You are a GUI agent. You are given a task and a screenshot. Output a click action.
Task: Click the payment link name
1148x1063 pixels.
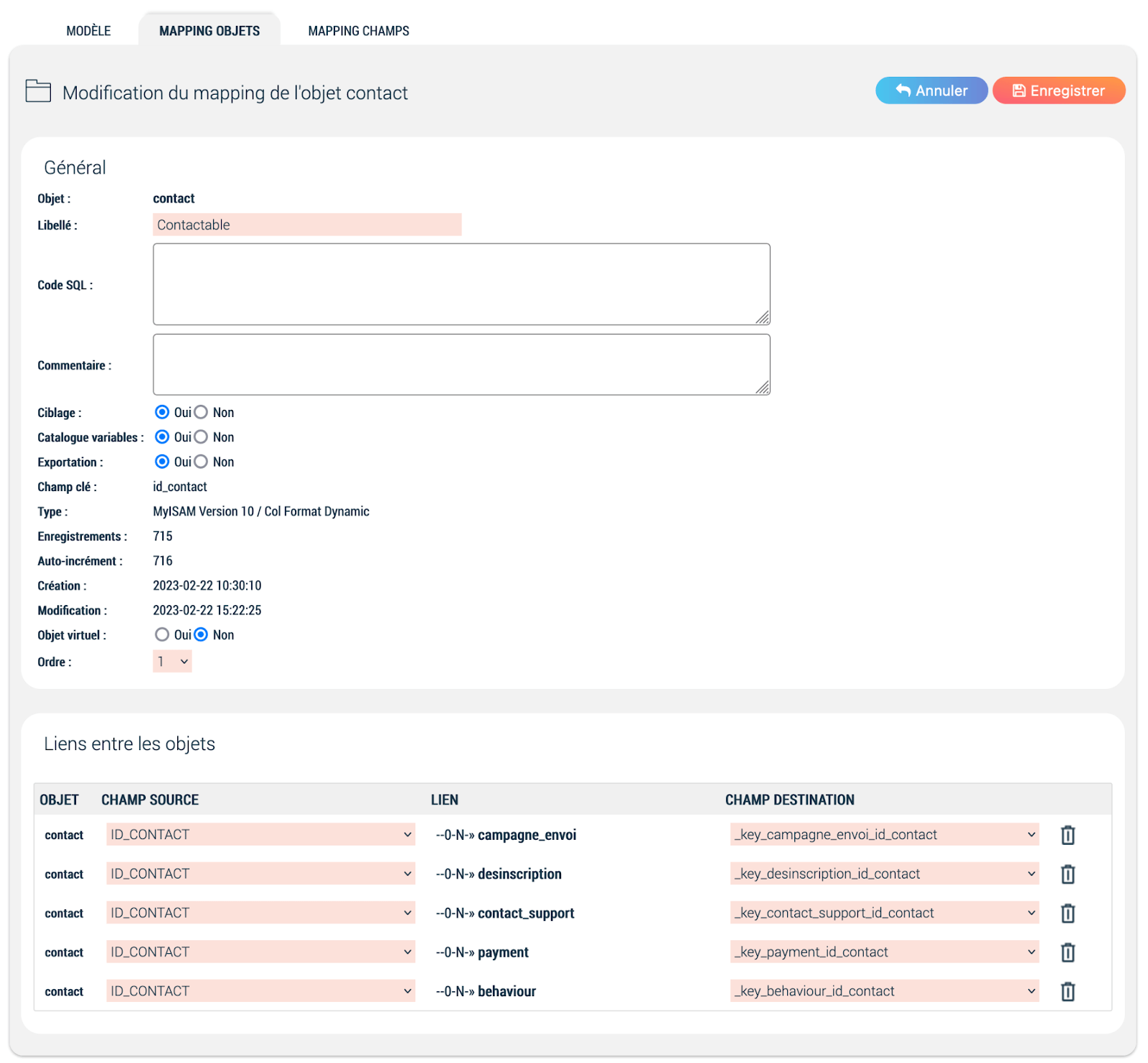coord(503,952)
